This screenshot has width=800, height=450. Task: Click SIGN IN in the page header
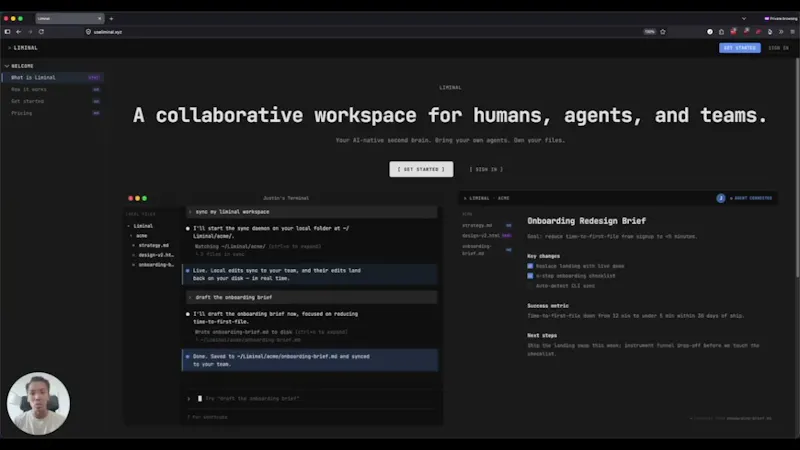[779, 48]
